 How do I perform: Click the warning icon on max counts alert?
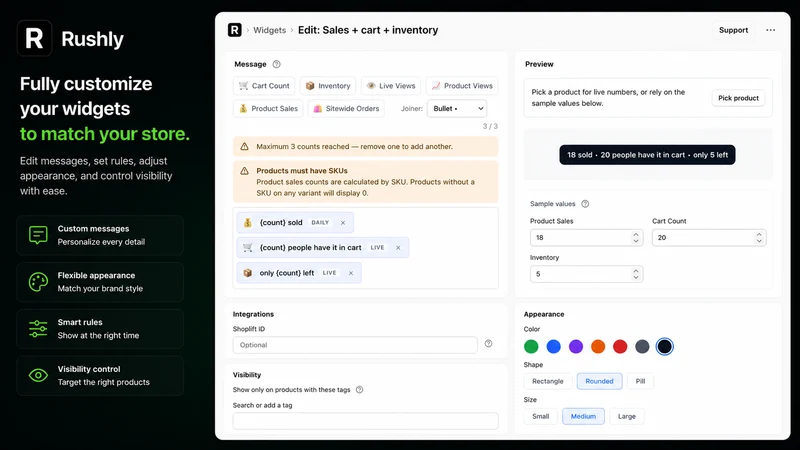point(244,146)
